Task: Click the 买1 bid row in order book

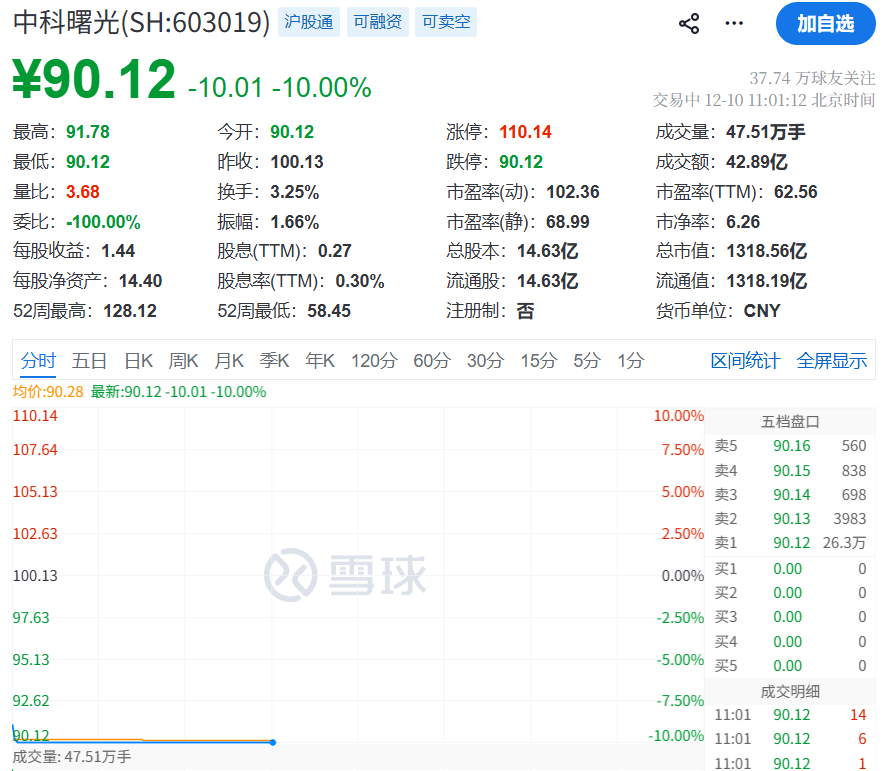Action: pyautogui.click(x=788, y=568)
